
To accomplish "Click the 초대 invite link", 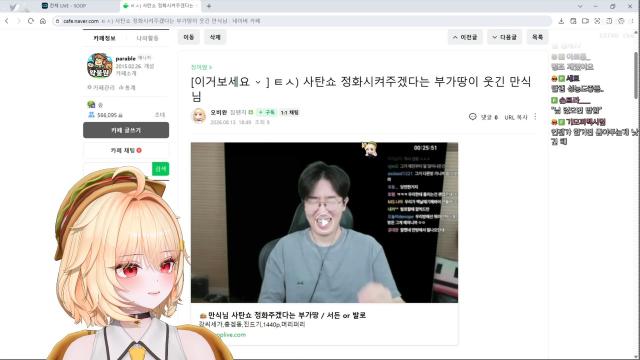I will [160, 115].
